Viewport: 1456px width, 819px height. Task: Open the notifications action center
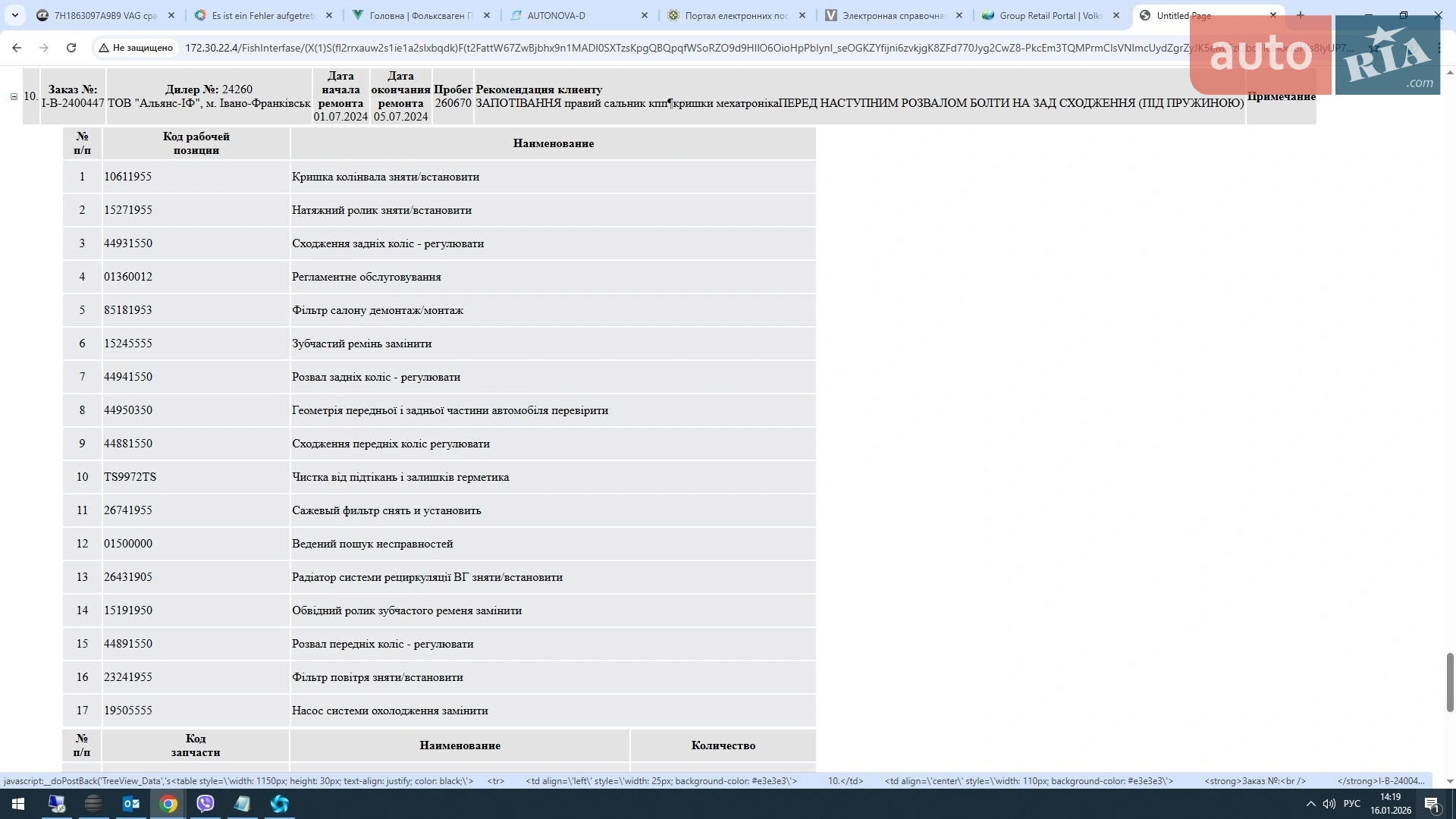1432,804
